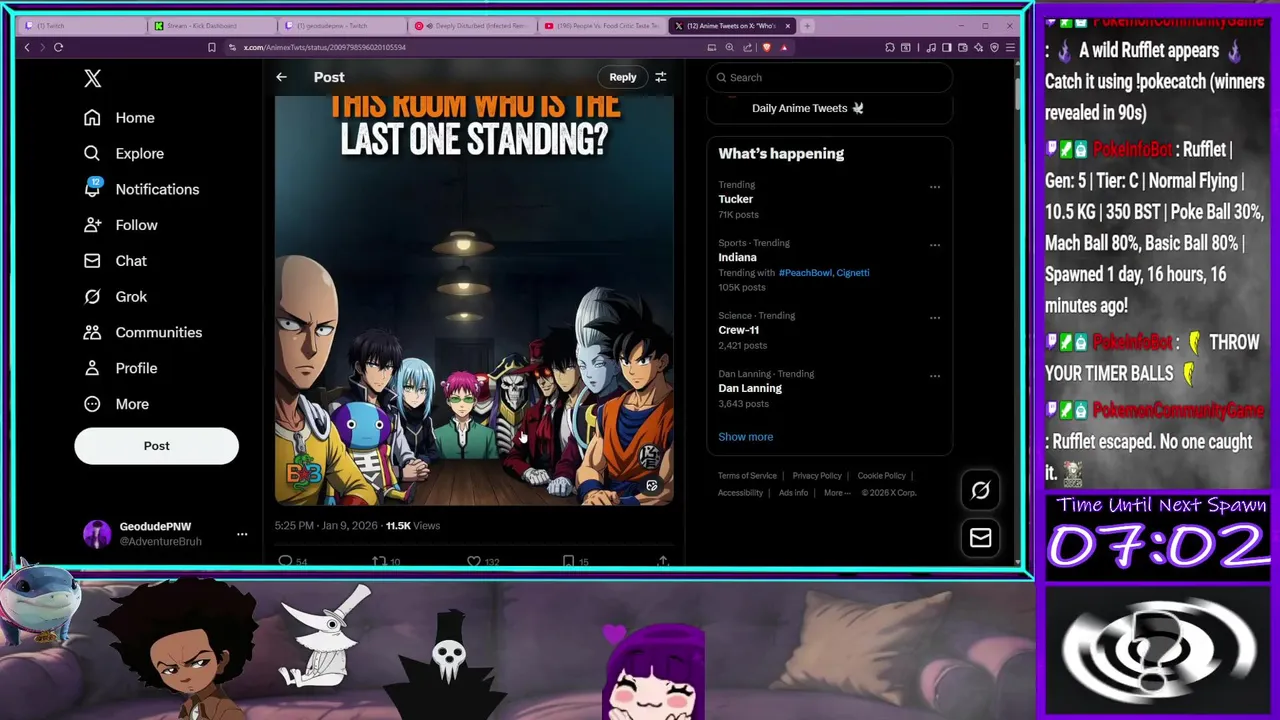Switch to the first Twitch browser tab

pyautogui.click(x=80, y=26)
